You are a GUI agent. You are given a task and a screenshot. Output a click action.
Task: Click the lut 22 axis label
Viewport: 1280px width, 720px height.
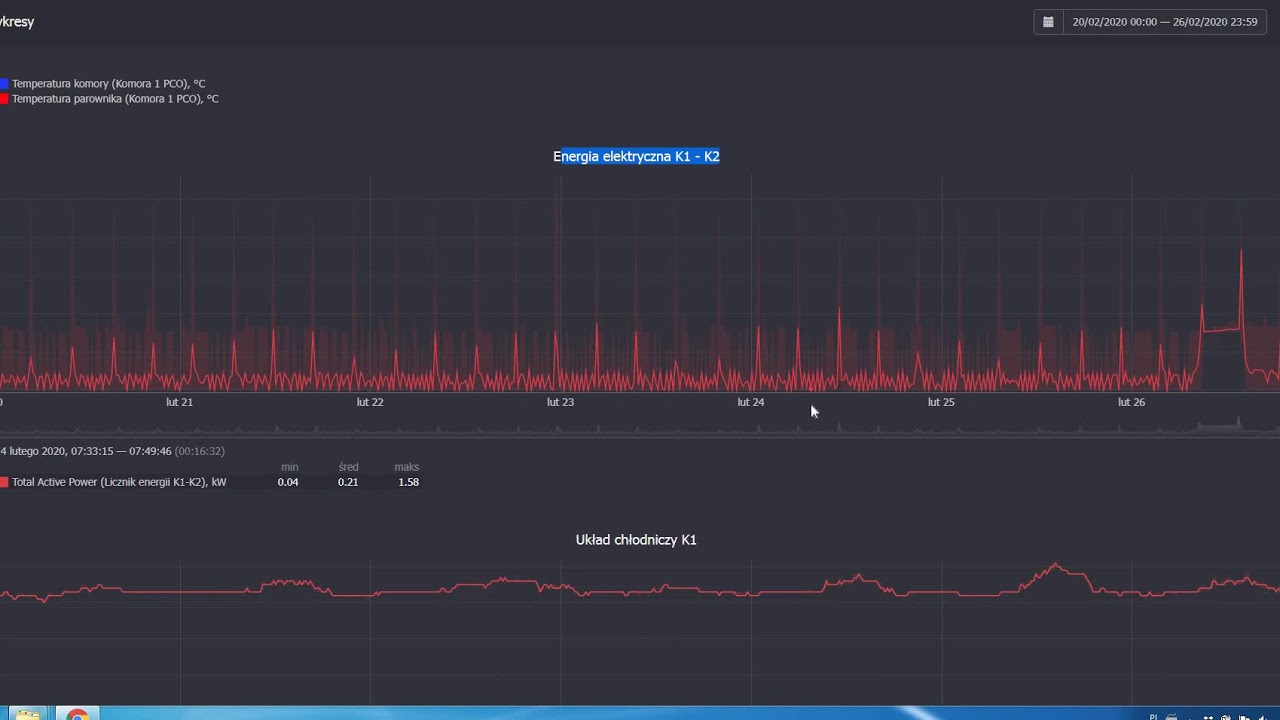click(x=370, y=402)
